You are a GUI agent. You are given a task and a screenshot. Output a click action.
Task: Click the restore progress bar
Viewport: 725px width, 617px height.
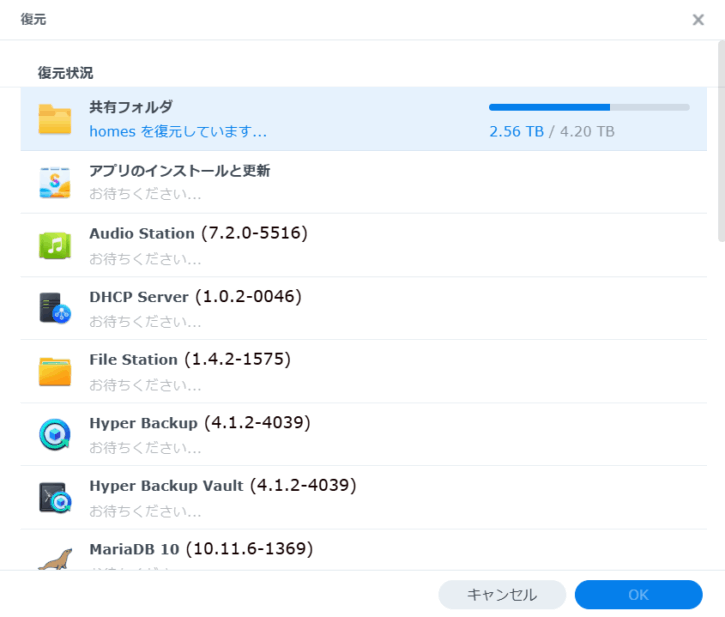tap(588, 107)
